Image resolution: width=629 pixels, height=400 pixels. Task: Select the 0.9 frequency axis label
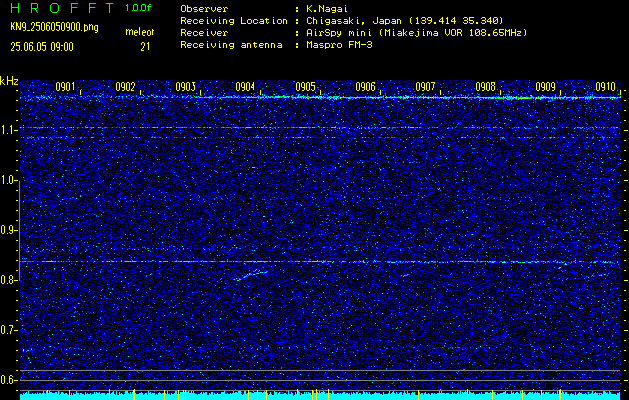pyautogui.click(x=8, y=230)
